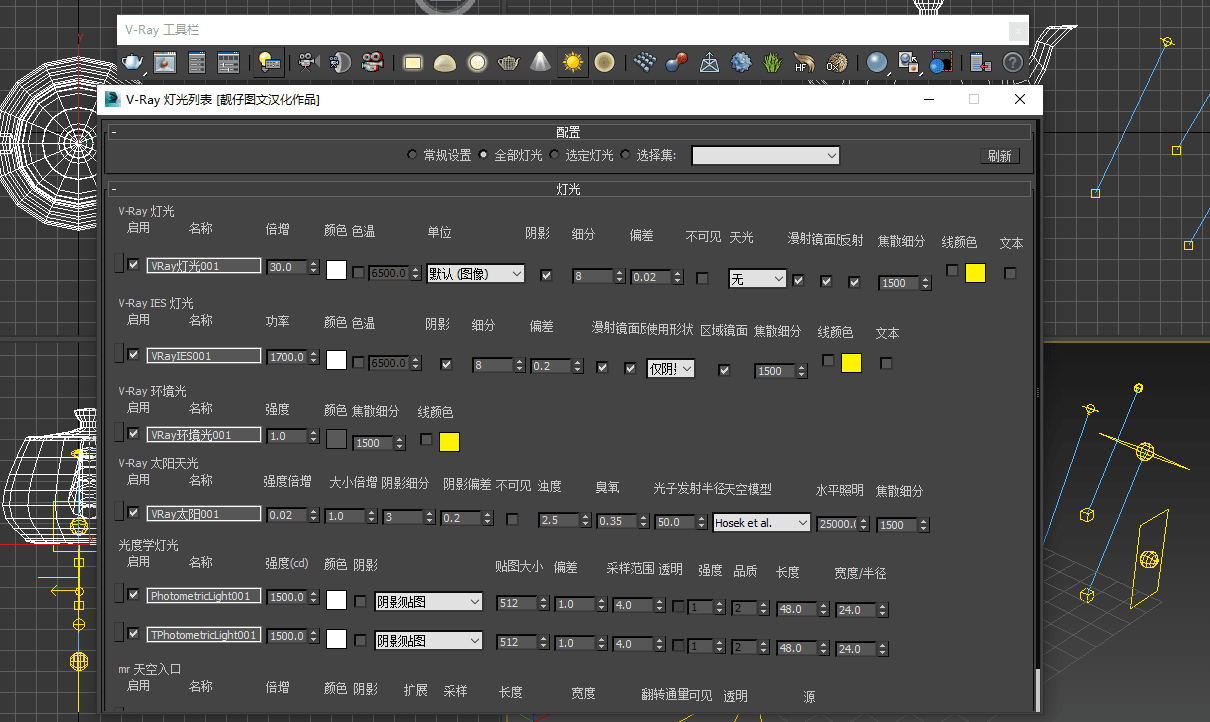Click the VRayIES001 功率 field showing 1700.0

click(x=287, y=357)
